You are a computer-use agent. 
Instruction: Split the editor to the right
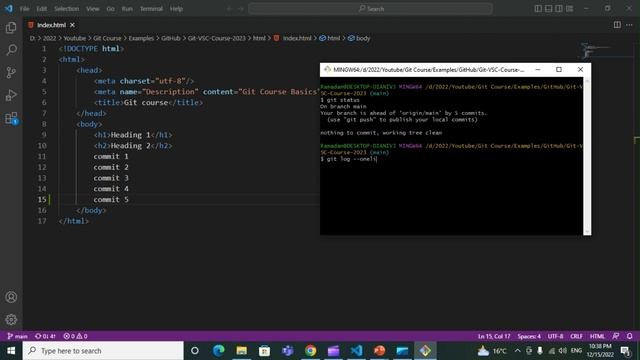(617, 25)
